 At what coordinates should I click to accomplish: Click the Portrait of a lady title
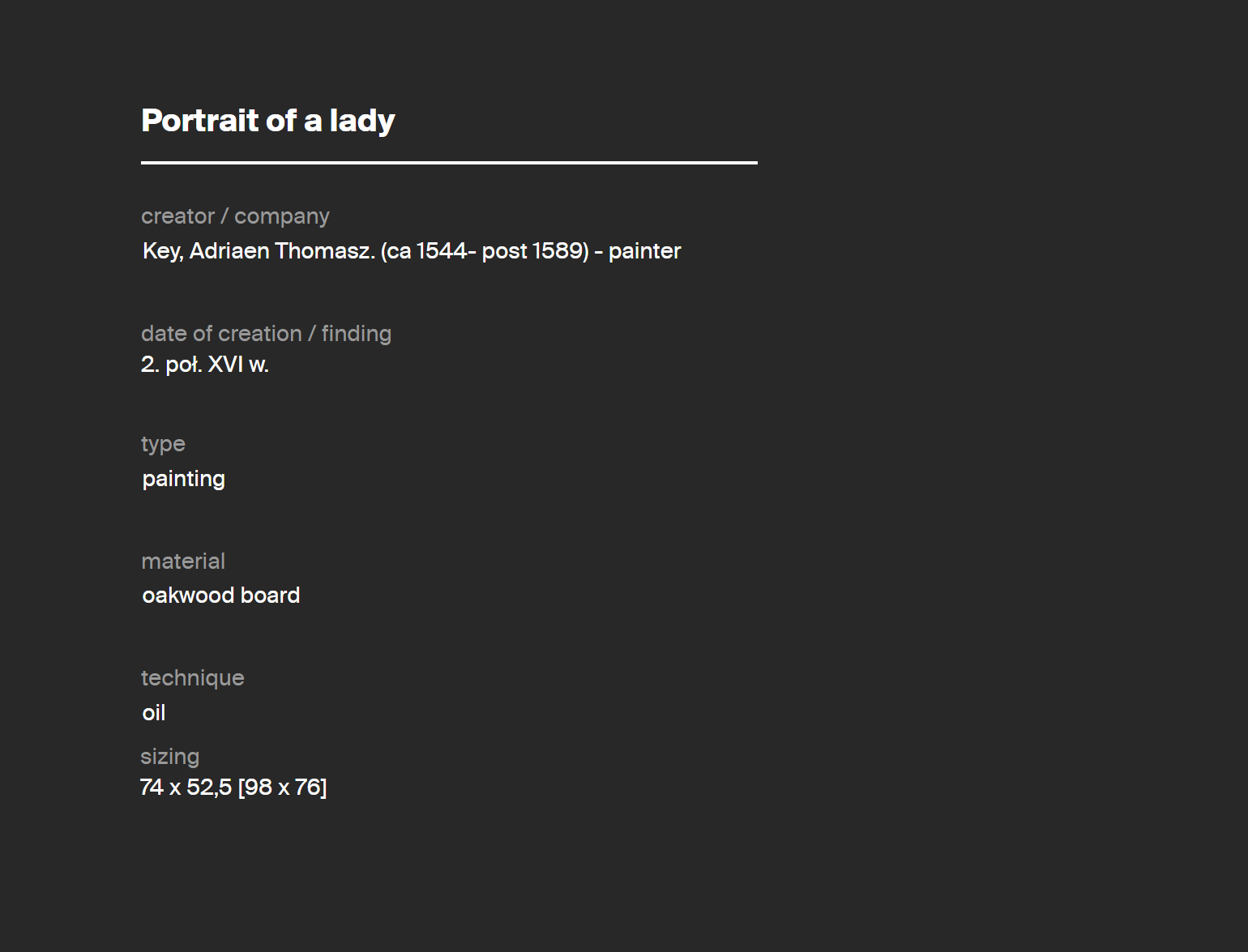point(268,121)
